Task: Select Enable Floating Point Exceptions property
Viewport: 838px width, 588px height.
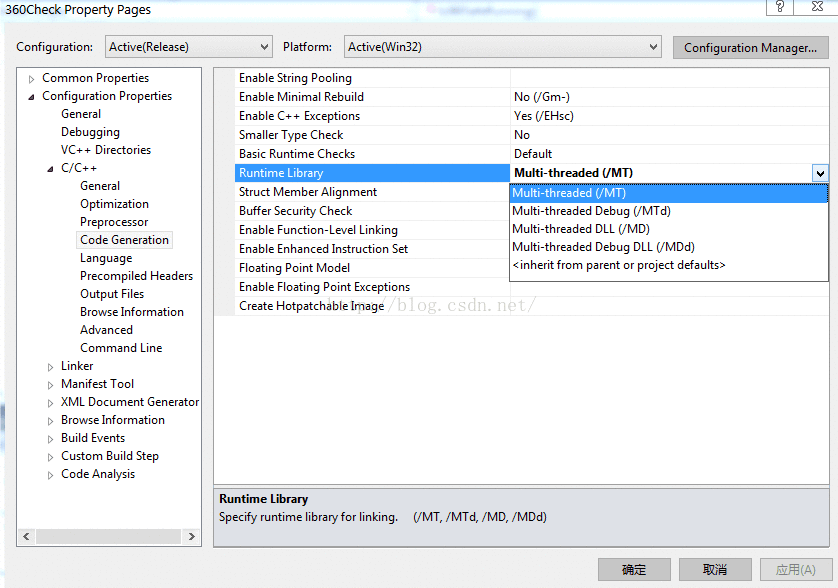Action: pyautogui.click(x=373, y=287)
